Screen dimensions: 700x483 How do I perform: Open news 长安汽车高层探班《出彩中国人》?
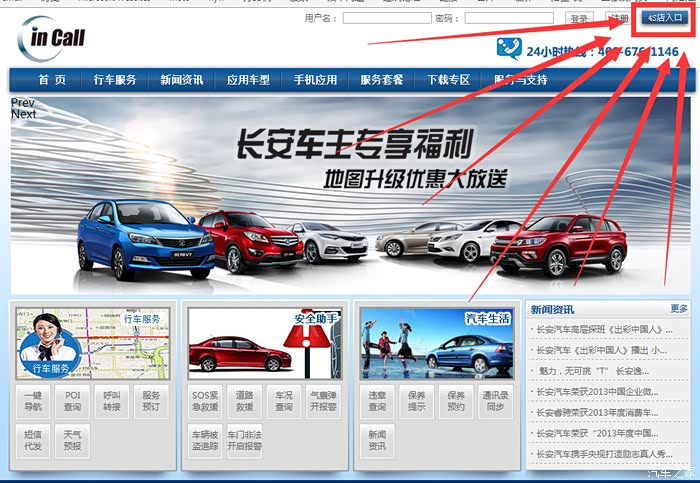coord(604,330)
